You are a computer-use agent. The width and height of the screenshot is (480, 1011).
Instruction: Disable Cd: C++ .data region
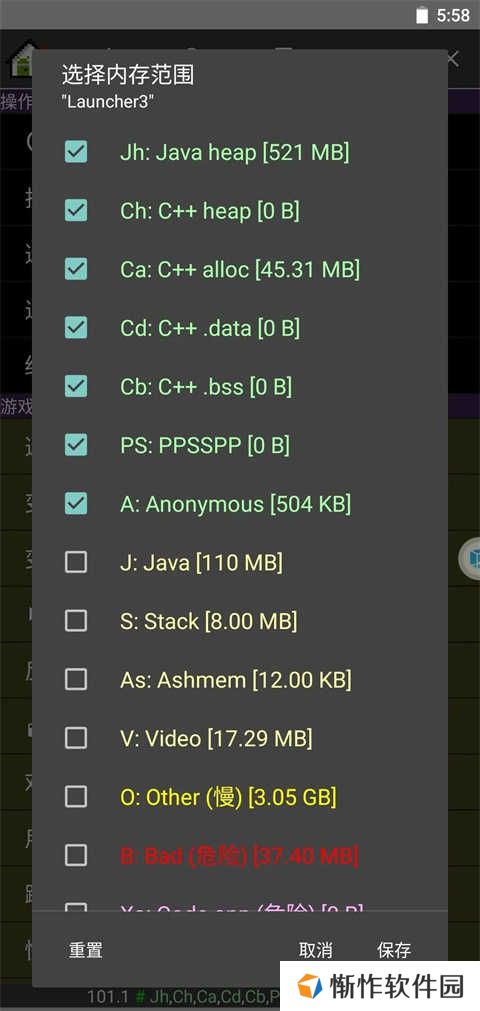76,328
